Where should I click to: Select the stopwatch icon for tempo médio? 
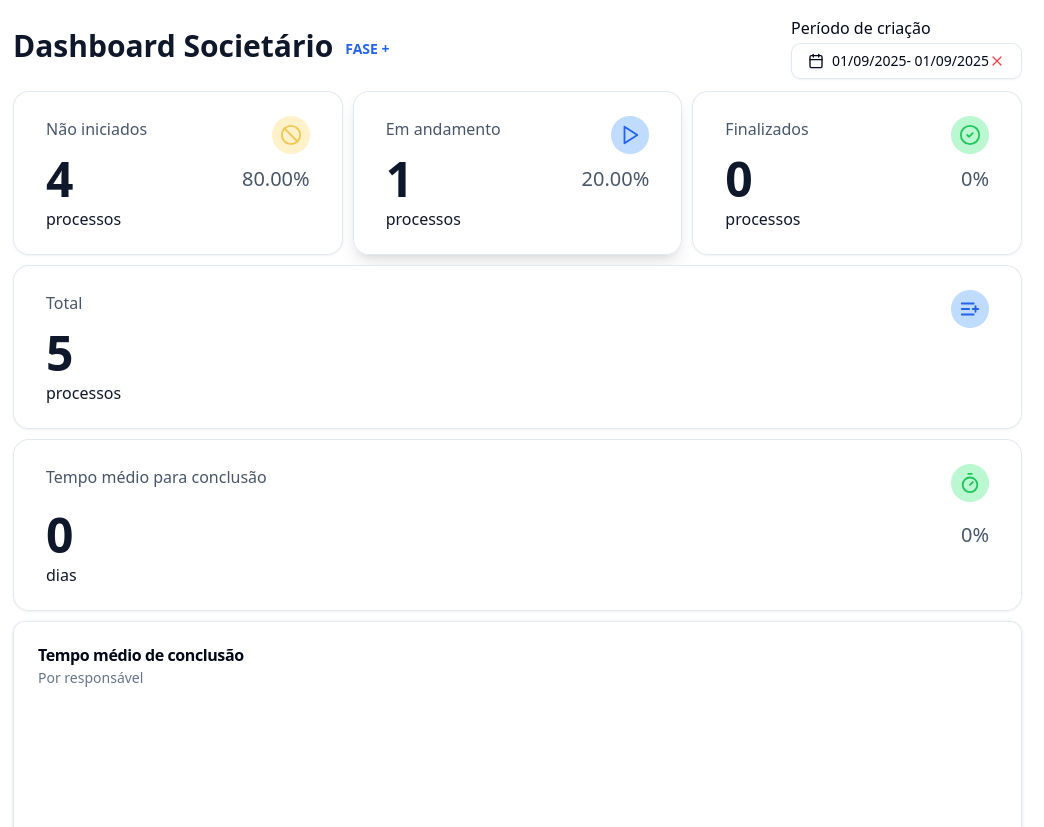pyautogui.click(x=970, y=483)
